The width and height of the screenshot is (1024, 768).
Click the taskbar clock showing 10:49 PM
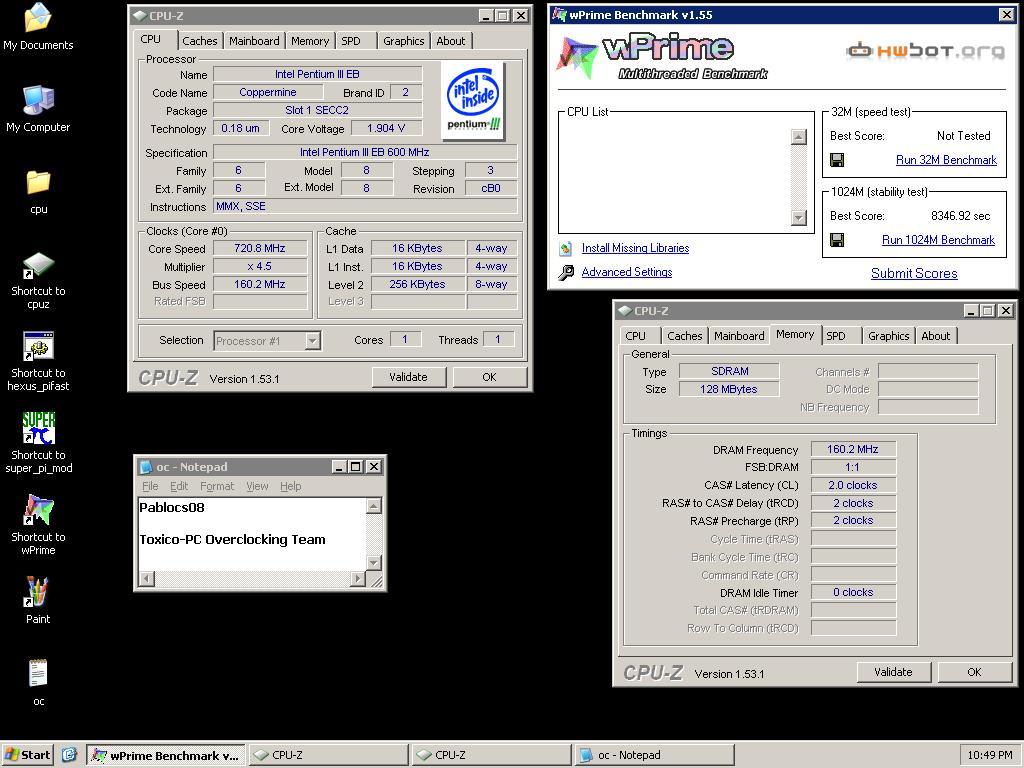[990, 755]
